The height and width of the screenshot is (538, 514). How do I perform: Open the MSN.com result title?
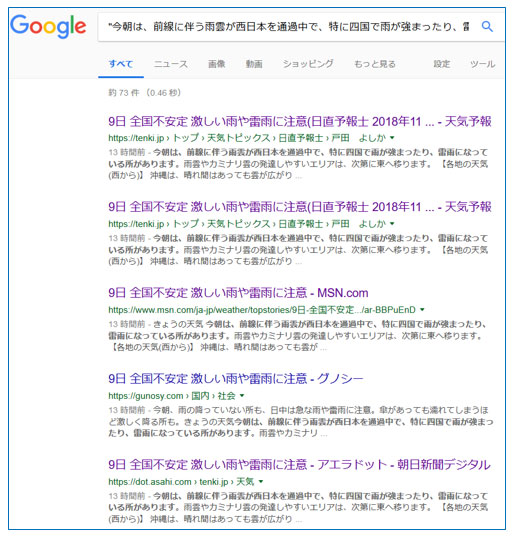click(x=238, y=293)
